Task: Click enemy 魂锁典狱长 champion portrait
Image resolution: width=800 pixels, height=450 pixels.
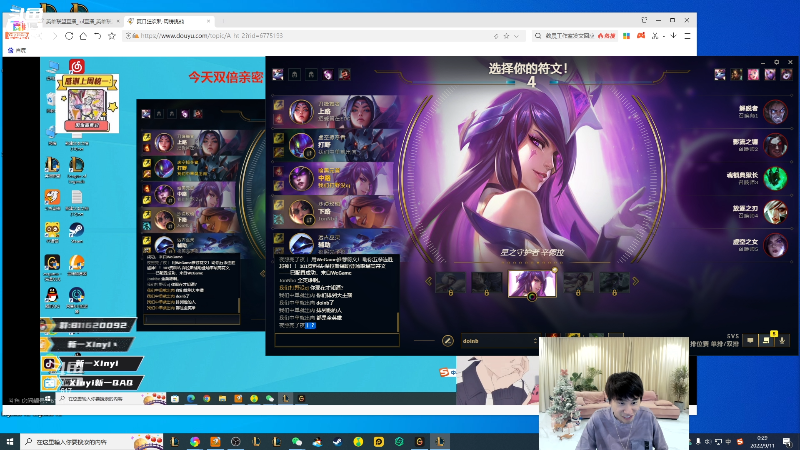Action: (775, 179)
